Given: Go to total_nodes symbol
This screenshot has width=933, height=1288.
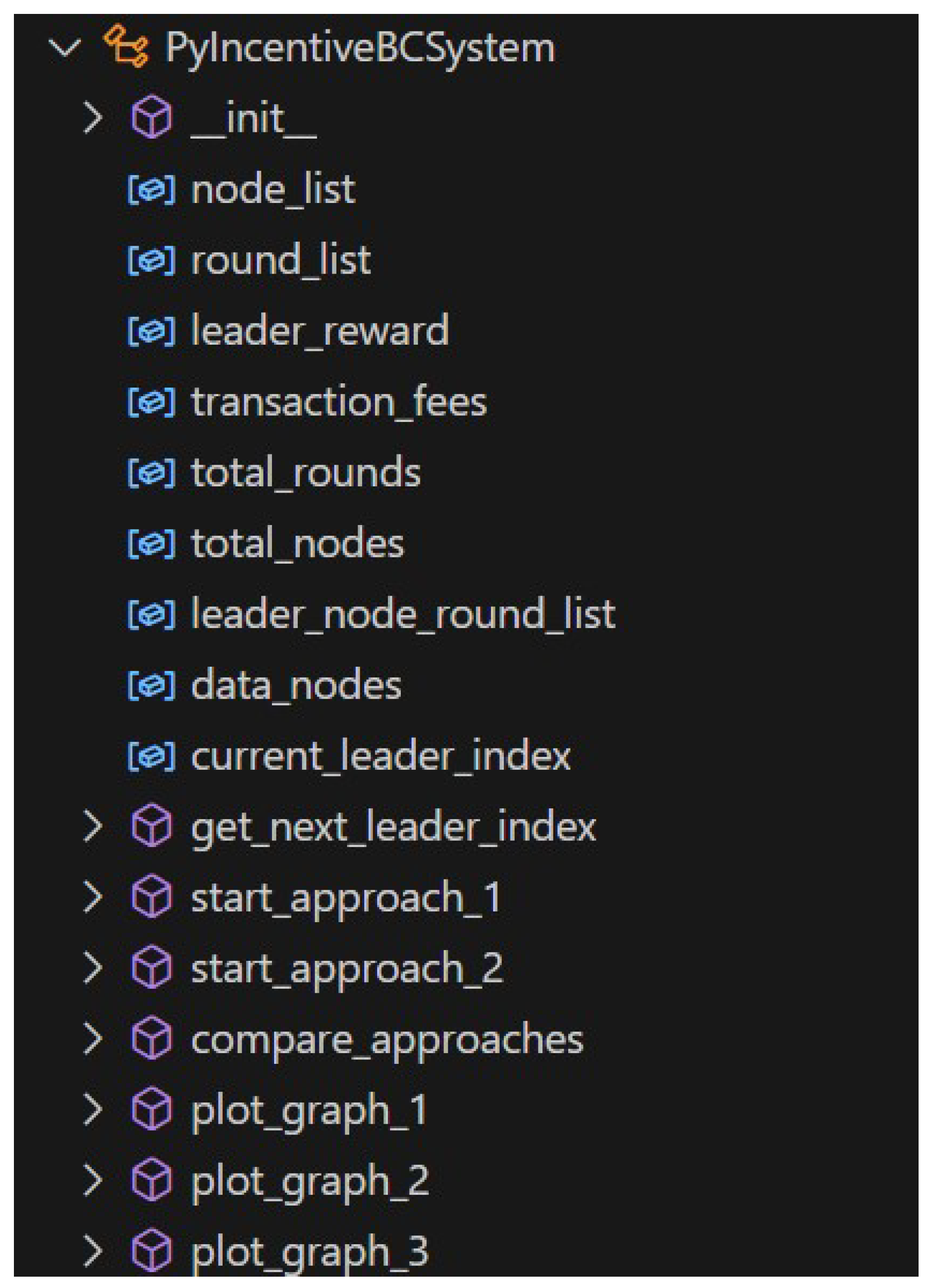Looking at the screenshot, I should (x=298, y=544).
